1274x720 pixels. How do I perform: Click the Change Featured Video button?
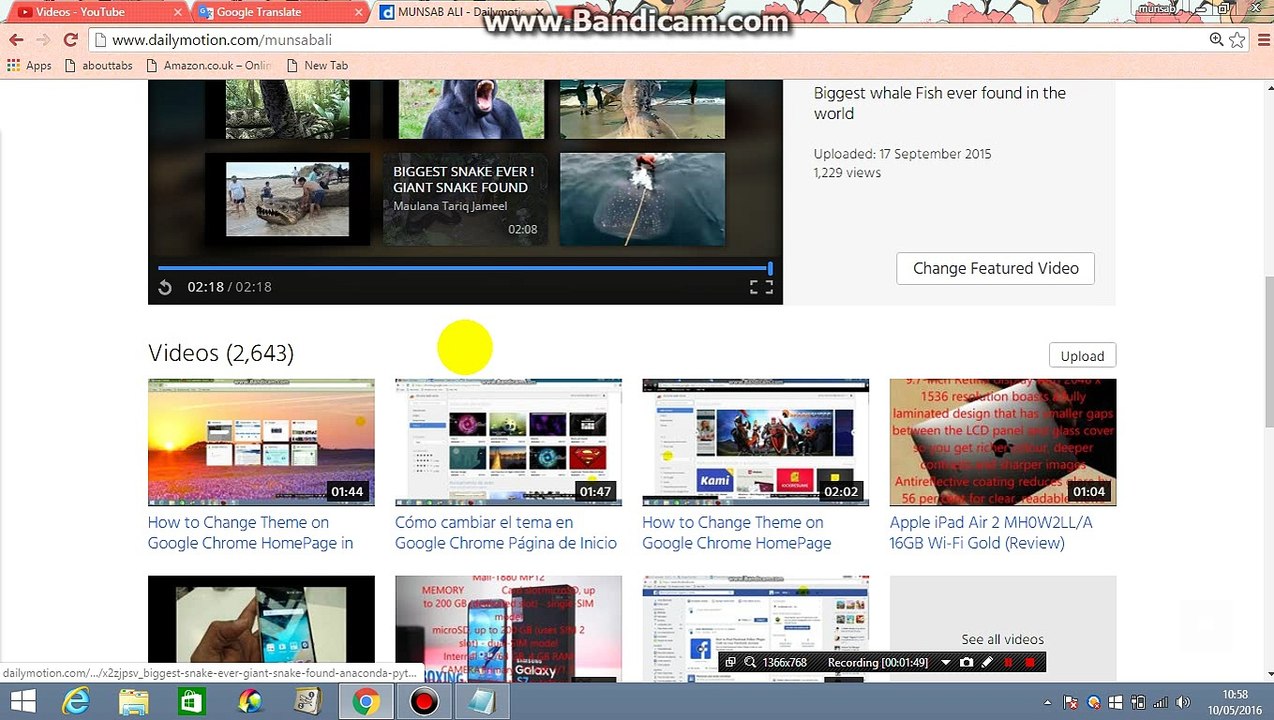(x=995, y=268)
